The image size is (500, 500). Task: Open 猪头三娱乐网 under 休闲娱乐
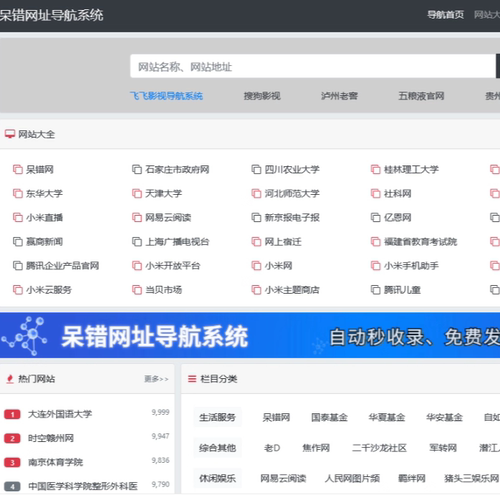coord(471,478)
